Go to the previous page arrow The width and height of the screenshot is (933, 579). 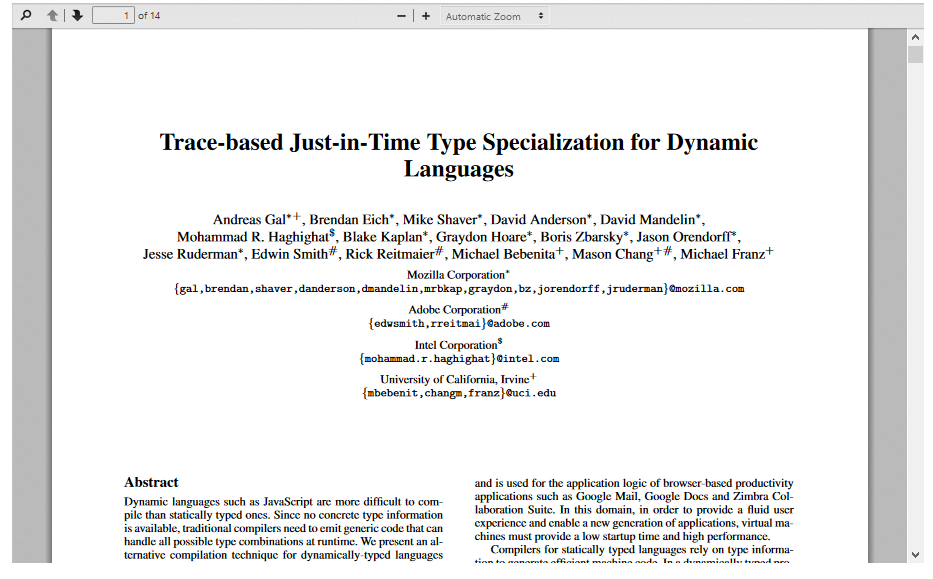[53, 16]
